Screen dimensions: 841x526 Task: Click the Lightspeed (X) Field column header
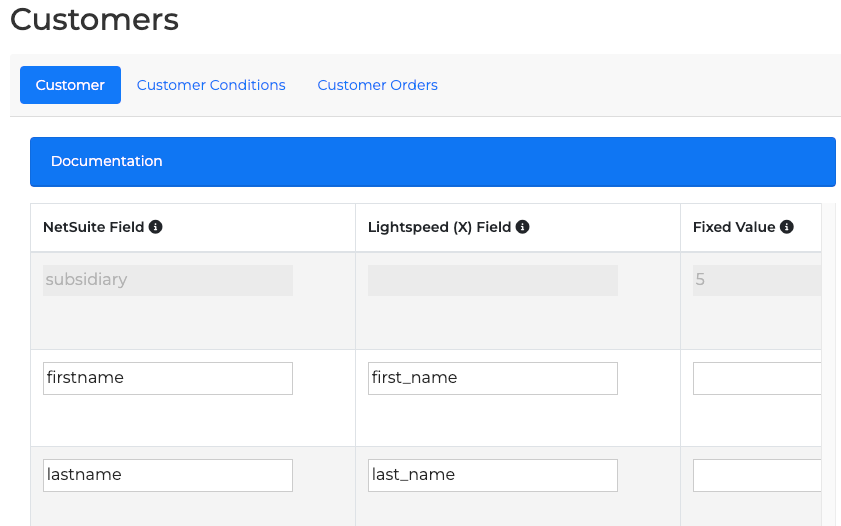point(439,227)
